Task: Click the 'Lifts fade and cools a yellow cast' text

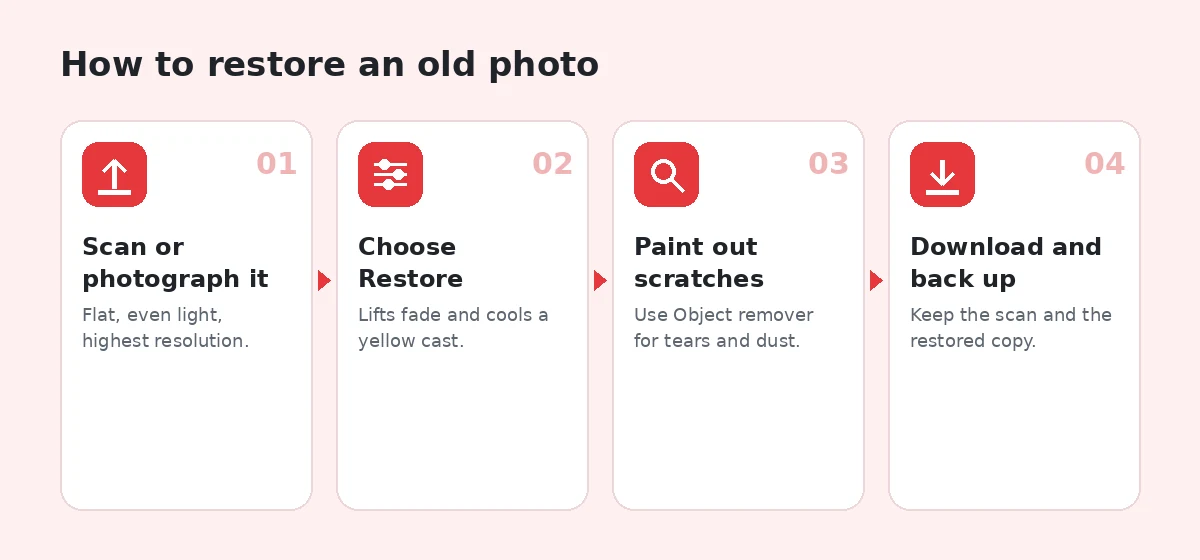Action: coord(453,328)
